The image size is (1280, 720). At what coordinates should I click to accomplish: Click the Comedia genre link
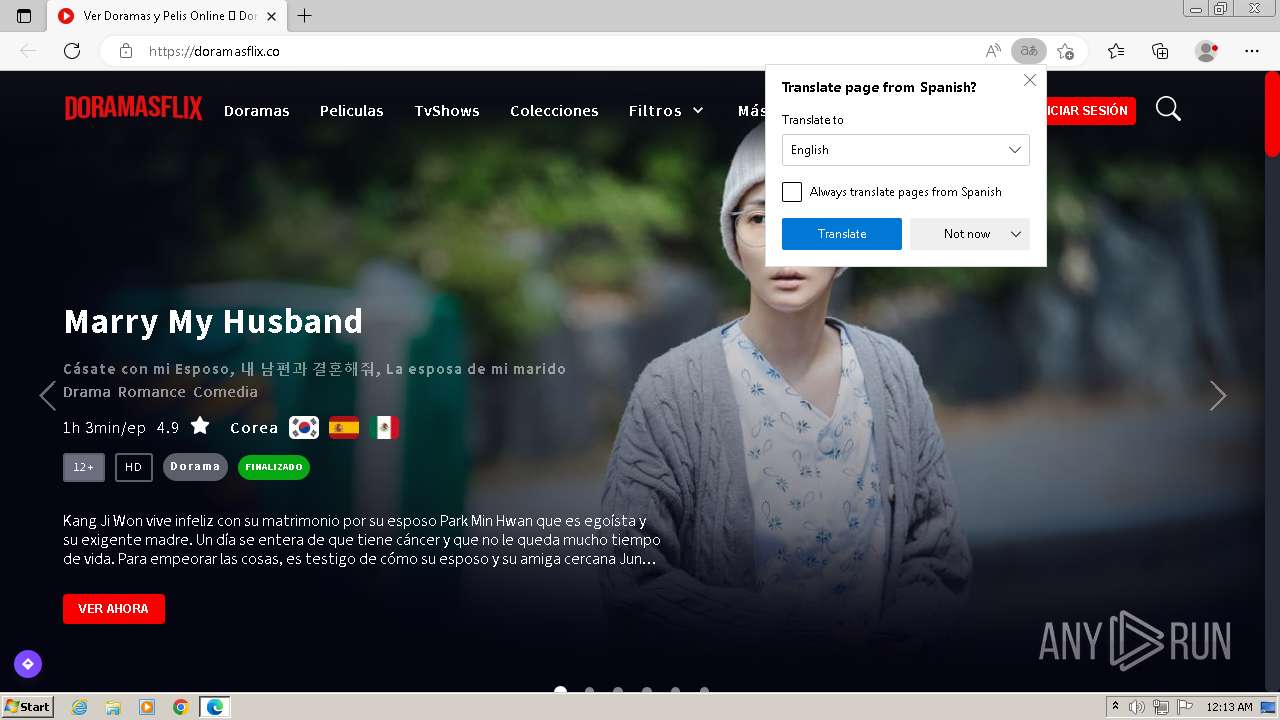(x=226, y=392)
